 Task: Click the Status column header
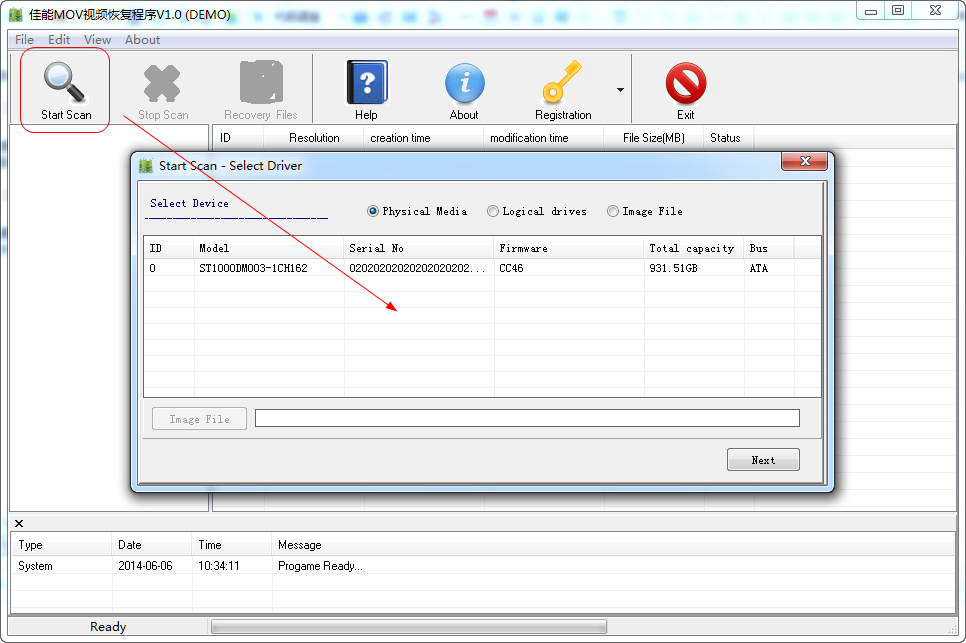(x=729, y=138)
